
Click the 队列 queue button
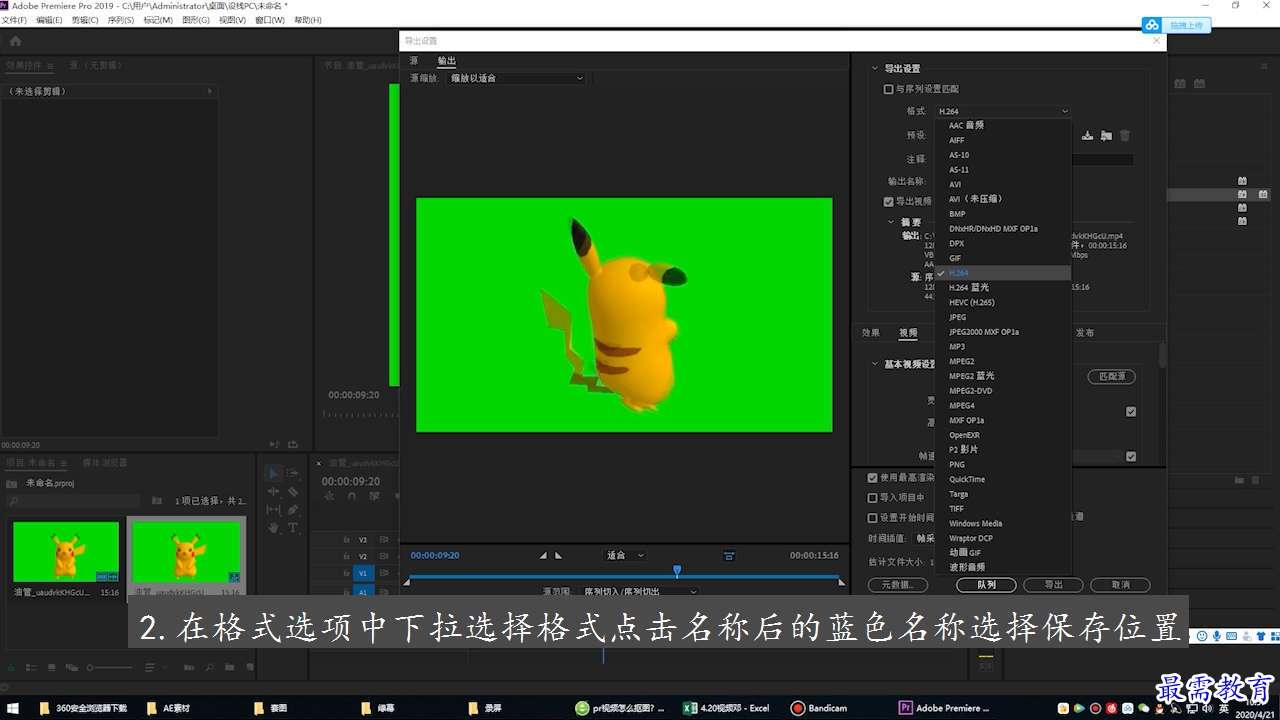pos(986,585)
